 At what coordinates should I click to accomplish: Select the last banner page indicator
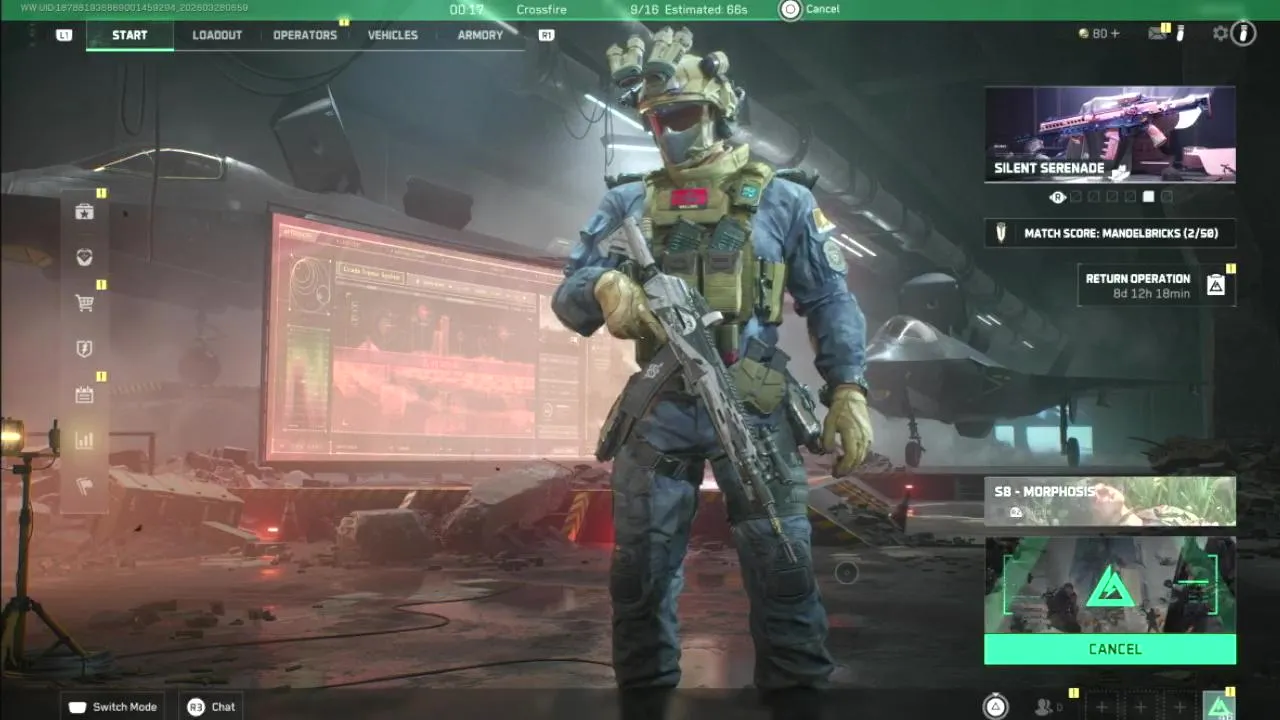coord(1167,197)
